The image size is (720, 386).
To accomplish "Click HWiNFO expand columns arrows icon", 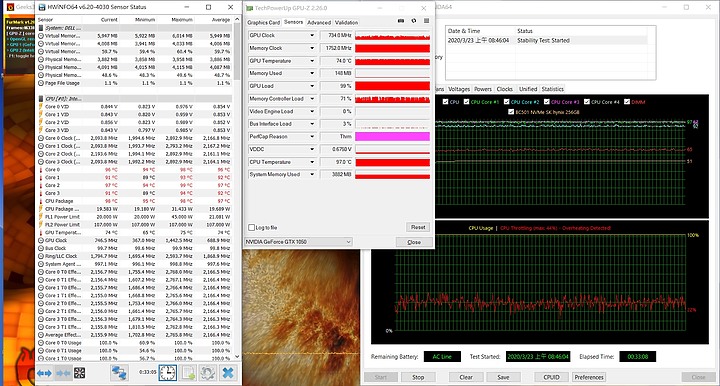I will (x=44, y=373).
